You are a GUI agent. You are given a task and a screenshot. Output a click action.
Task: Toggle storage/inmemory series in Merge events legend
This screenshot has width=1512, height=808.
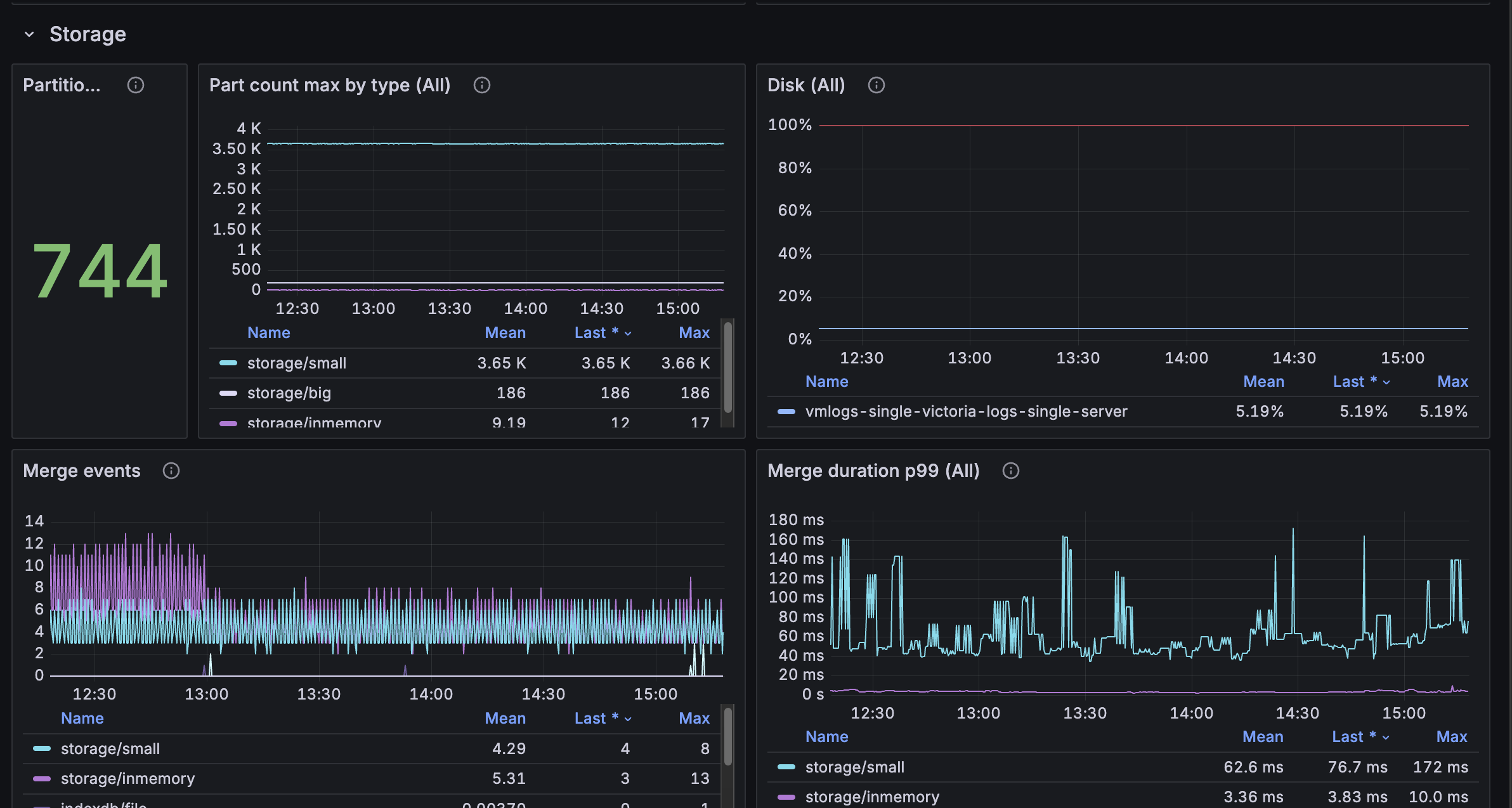click(x=127, y=779)
